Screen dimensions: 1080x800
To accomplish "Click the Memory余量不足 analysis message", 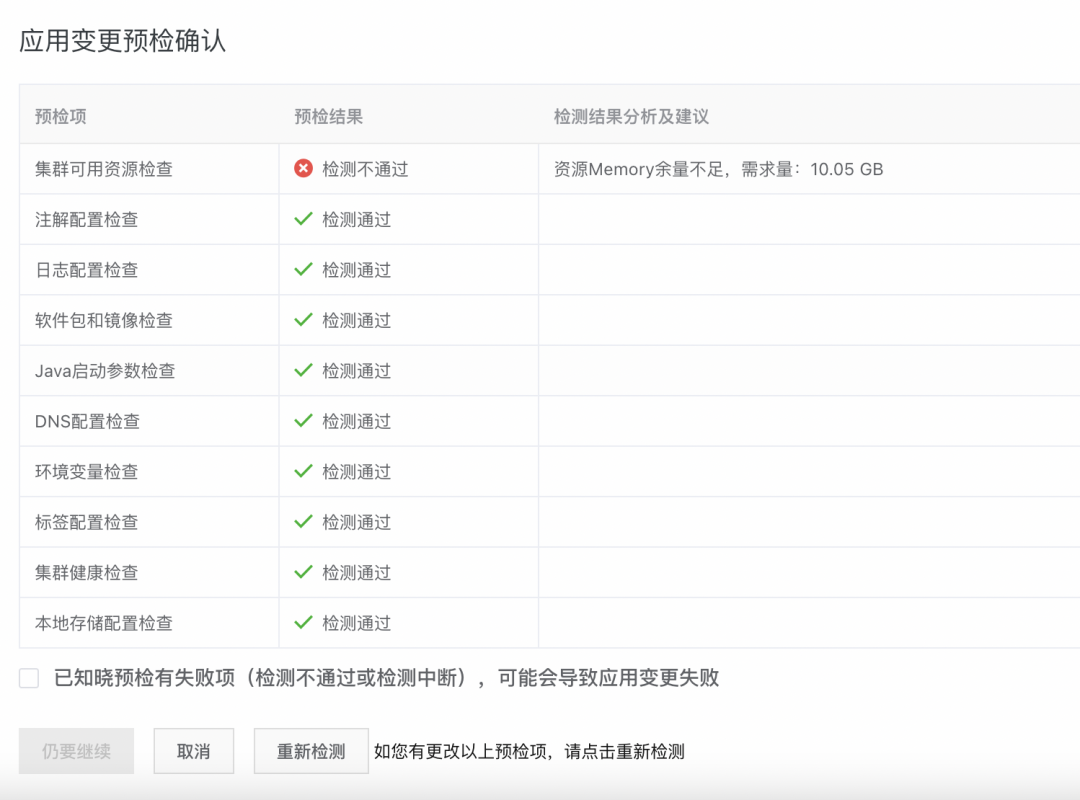I will 718,170.
